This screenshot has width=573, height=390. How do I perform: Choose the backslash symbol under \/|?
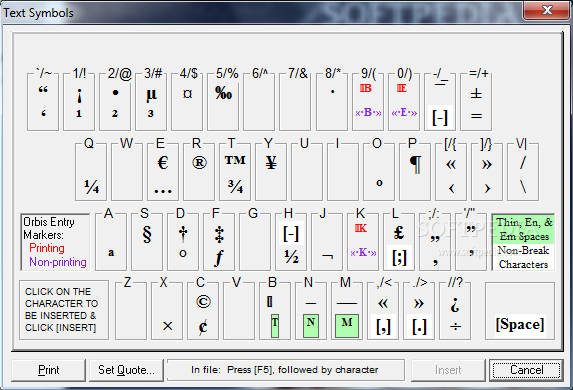(x=523, y=187)
